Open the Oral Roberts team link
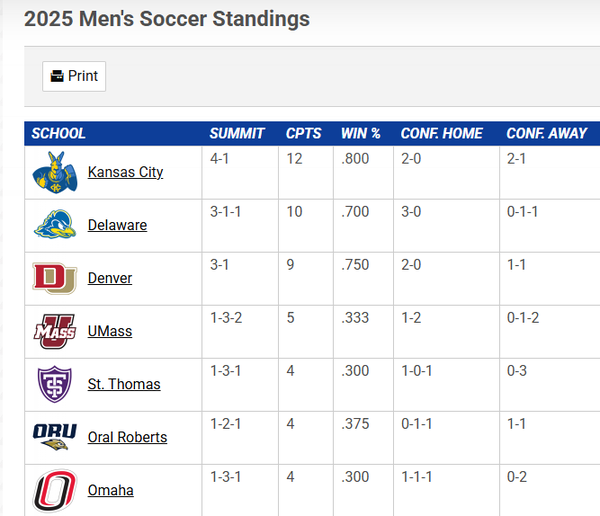Screen dimensions: 600x516 coord(127,437)
